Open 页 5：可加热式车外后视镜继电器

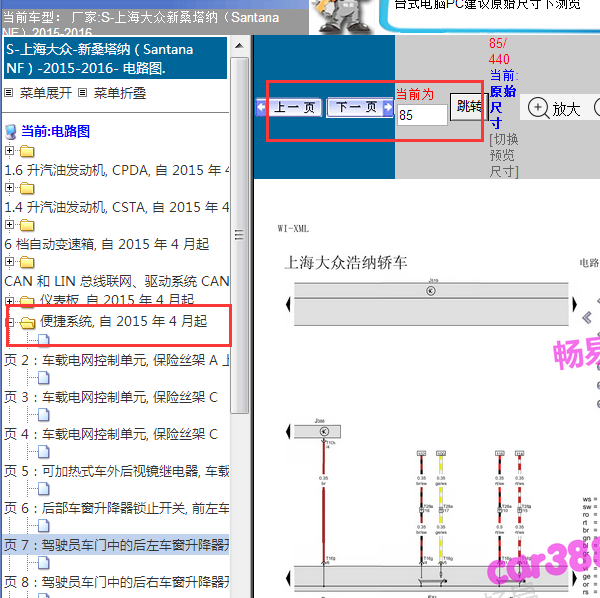(x=117, y=471)
